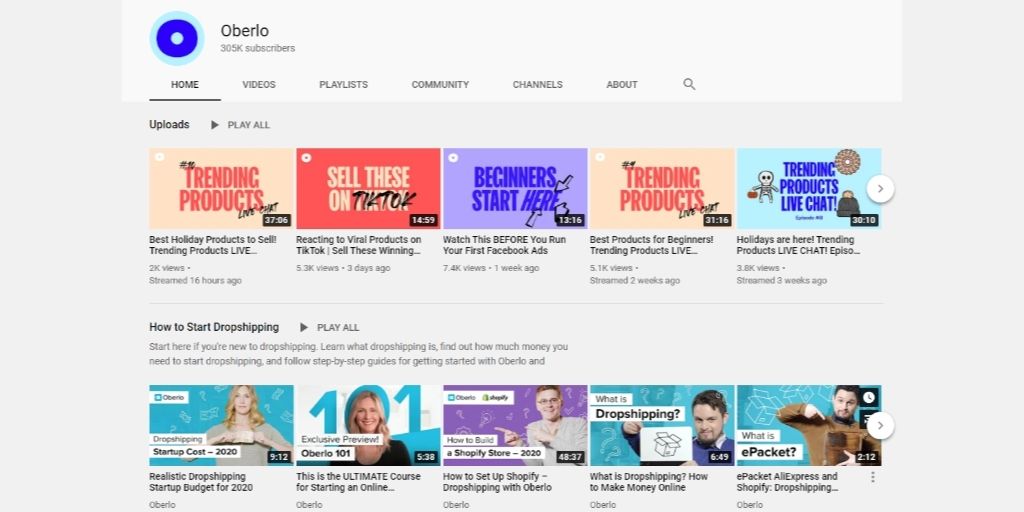This screenshot has height=512, width=1024.
Task: Open title Watch This BEFORE You Run Facebook Ads
Action: (x=505, y=245)
